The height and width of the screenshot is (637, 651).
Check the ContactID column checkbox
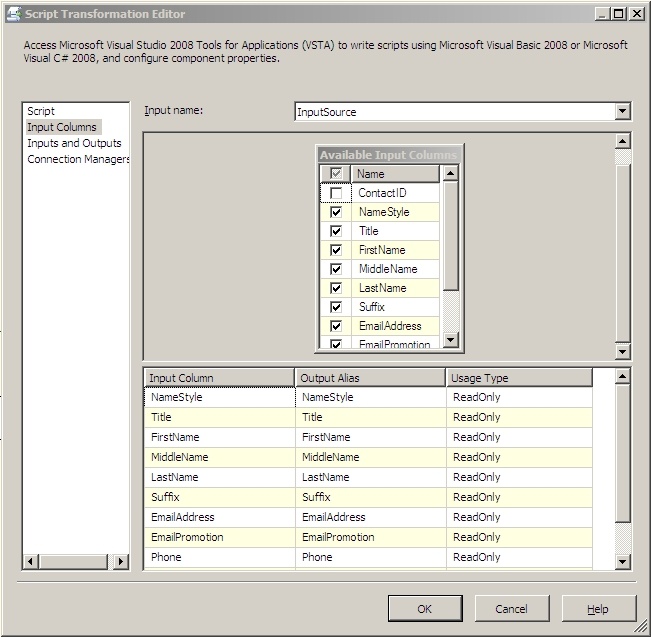pos(335,193)
